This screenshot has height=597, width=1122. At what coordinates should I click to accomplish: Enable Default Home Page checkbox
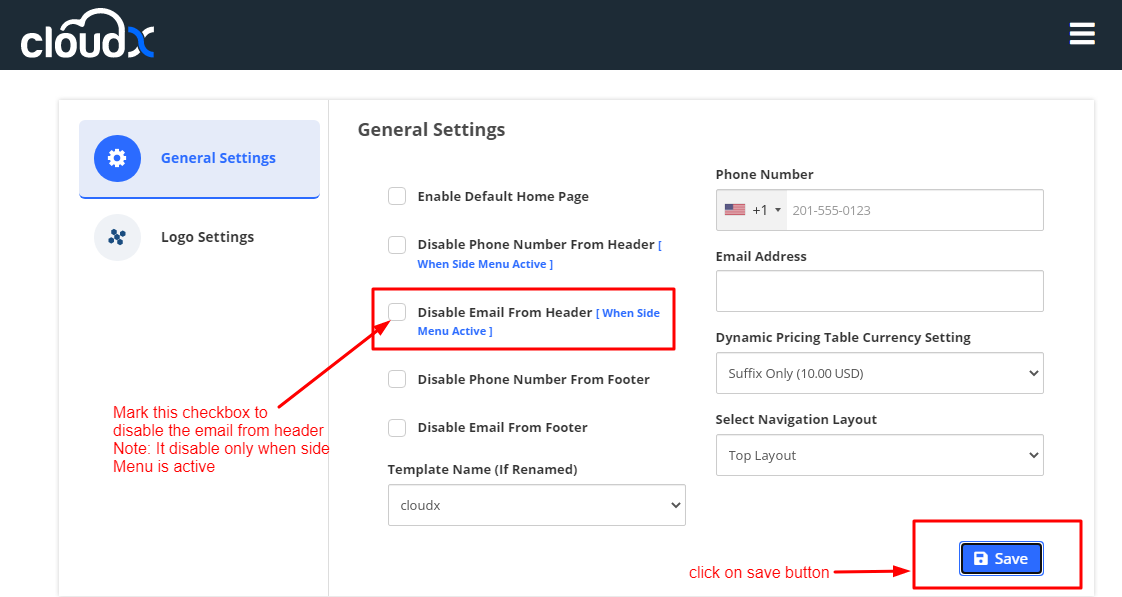click(397, 196)
